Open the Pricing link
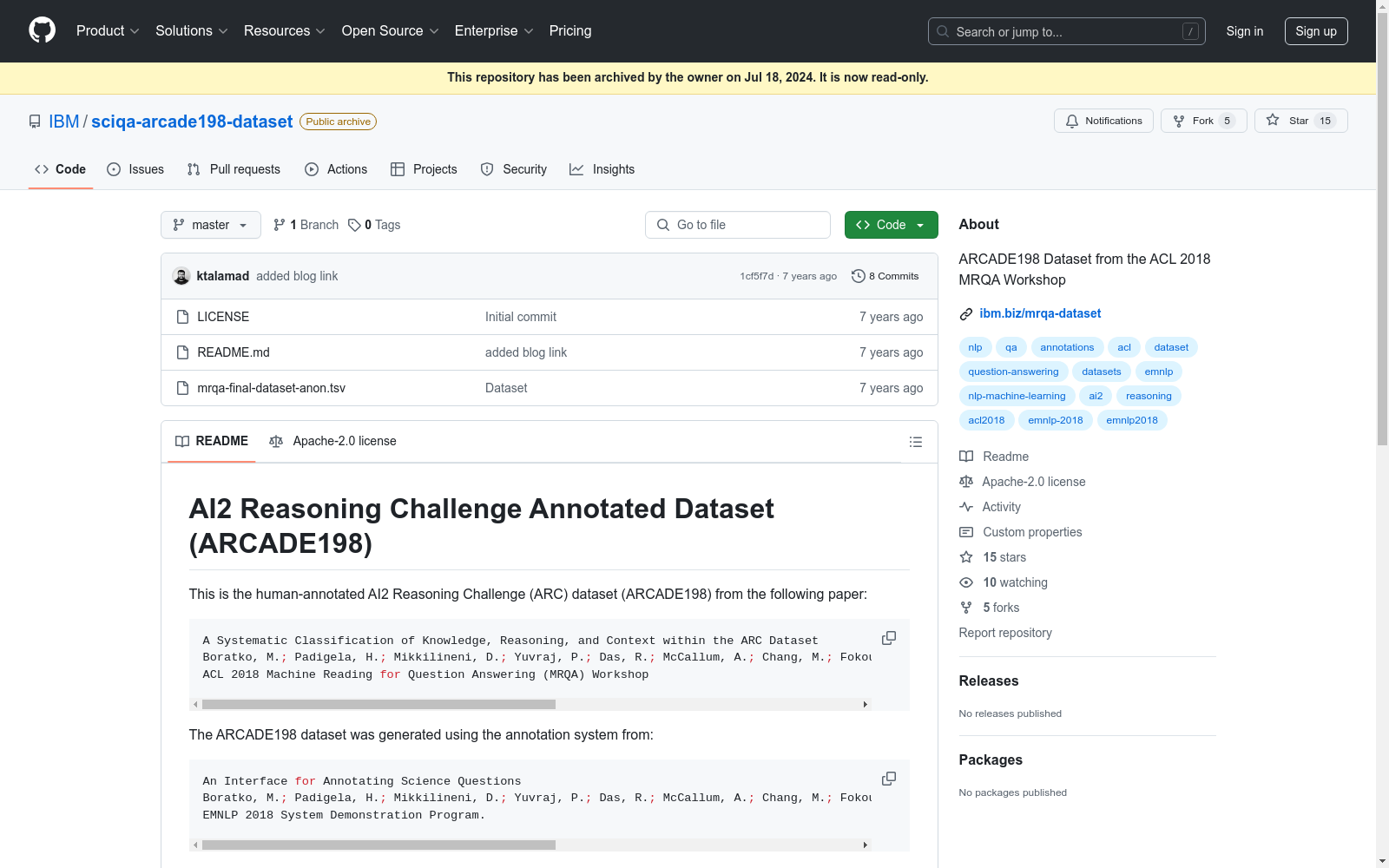The height and width of the screenshot is (868, 1389). (x=570, y=30)
